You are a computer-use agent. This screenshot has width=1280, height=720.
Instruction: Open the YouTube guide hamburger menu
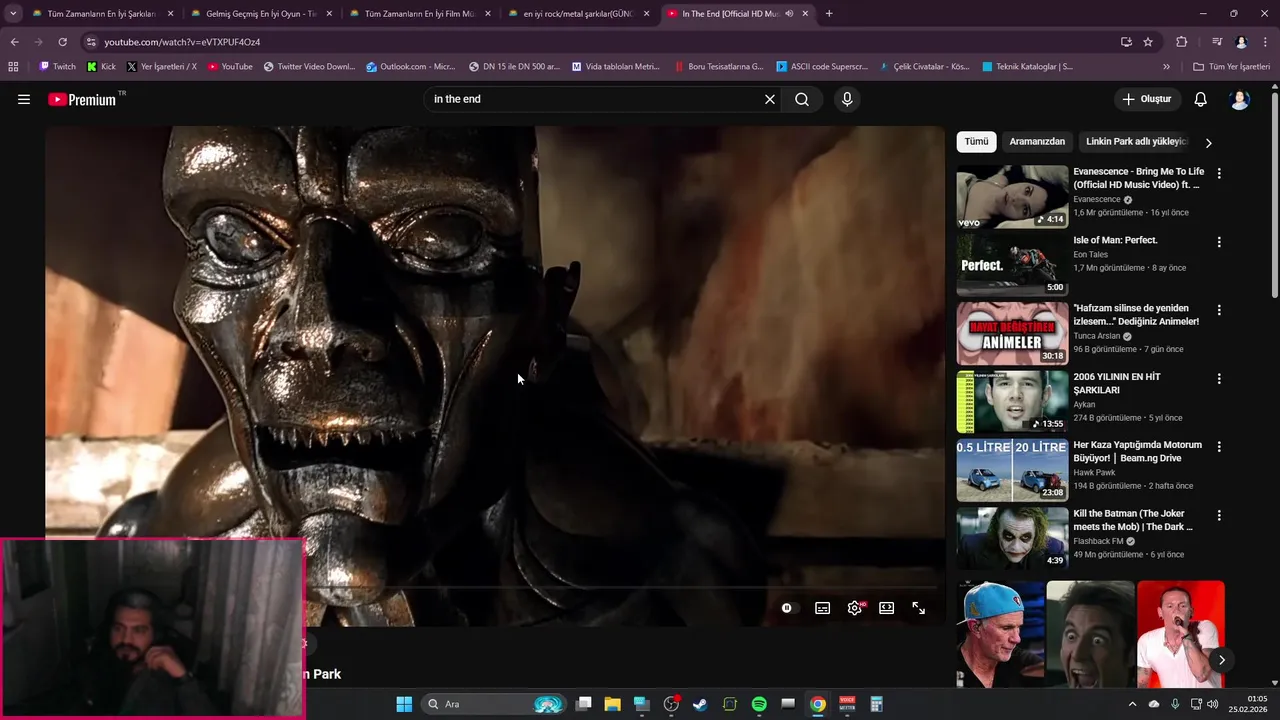pos(24,99)
